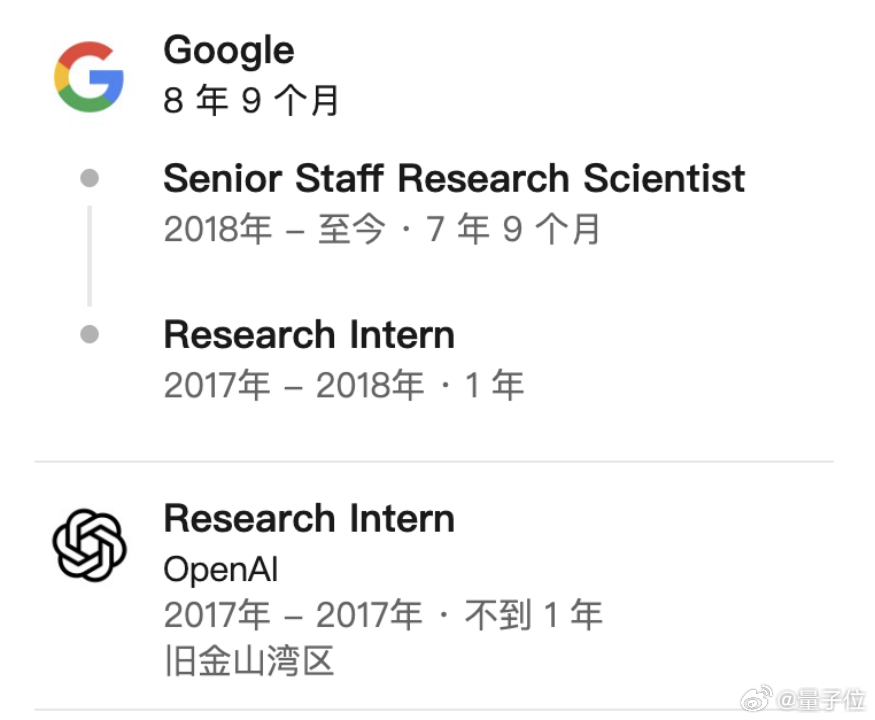Click the Weibo eye logo watermark
The height and width of the screenshot is (720, 875).
coord(756,698)
